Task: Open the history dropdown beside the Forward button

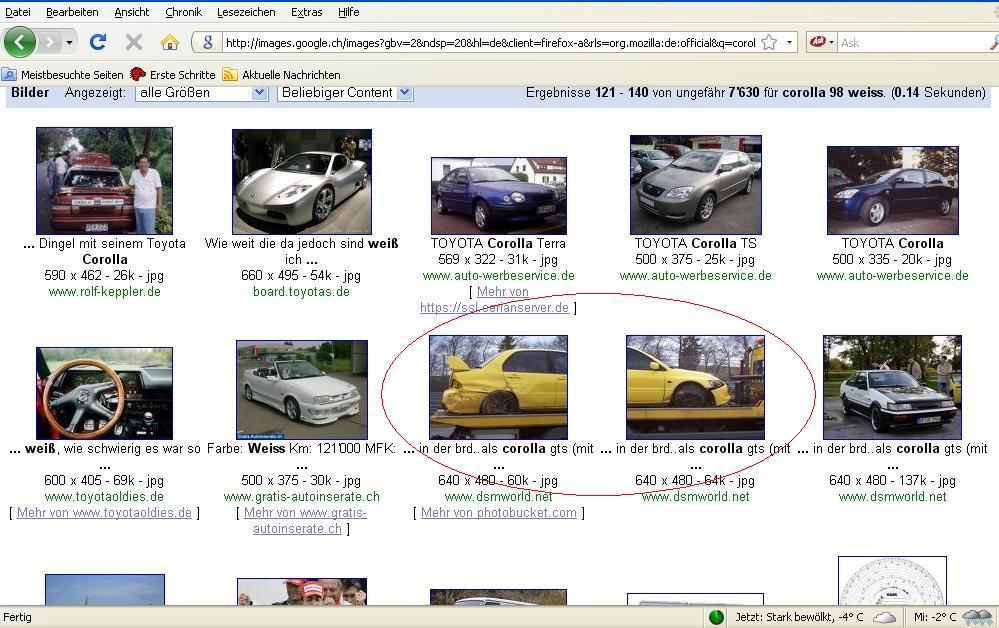Action: 69,43
